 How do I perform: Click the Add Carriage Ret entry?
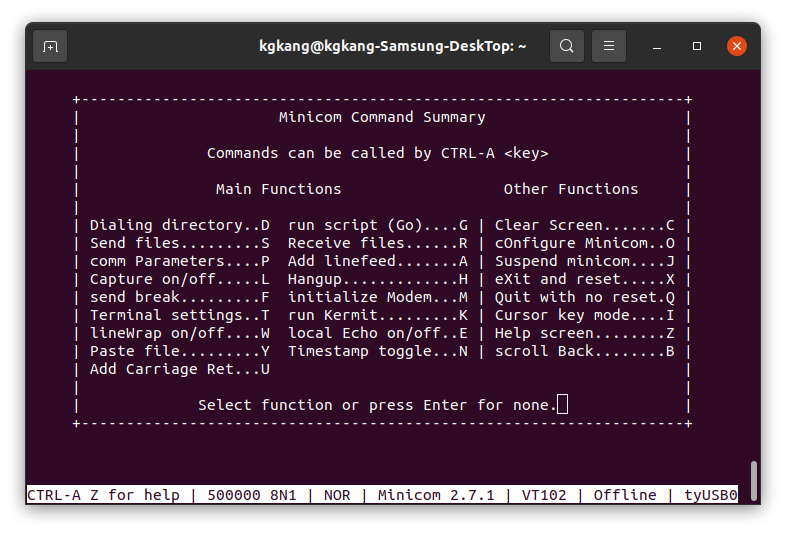[179, 370]
